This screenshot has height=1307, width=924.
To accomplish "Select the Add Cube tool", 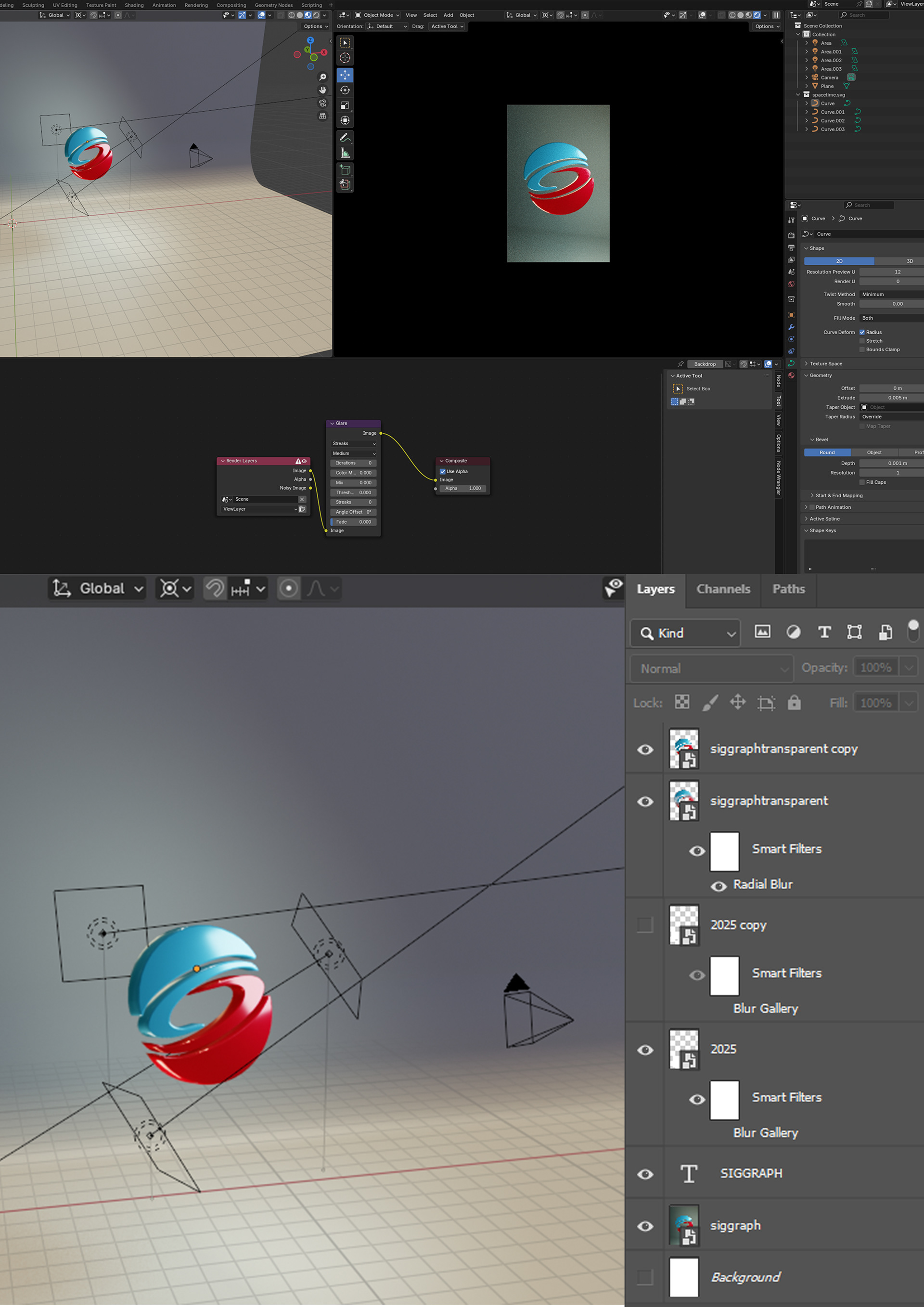I will (x=345, y=169).
